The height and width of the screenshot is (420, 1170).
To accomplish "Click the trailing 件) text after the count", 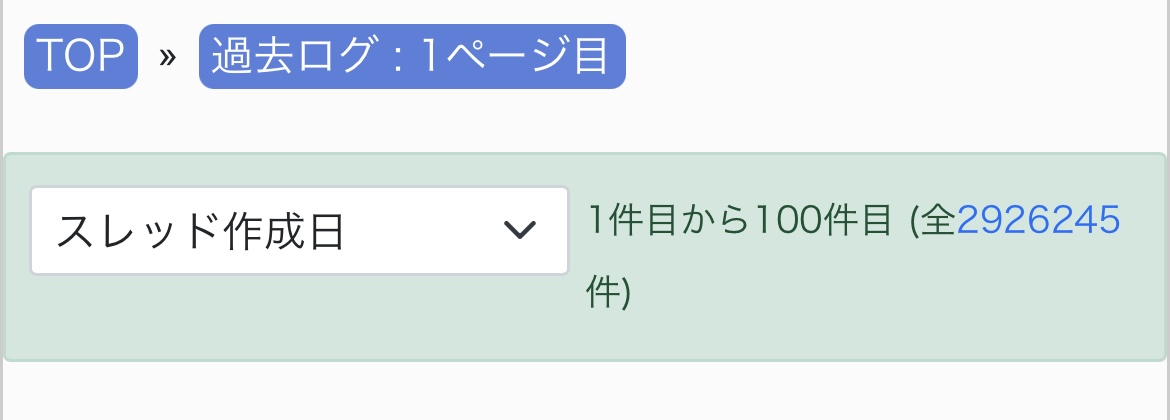I will click(x=608, y=294).
